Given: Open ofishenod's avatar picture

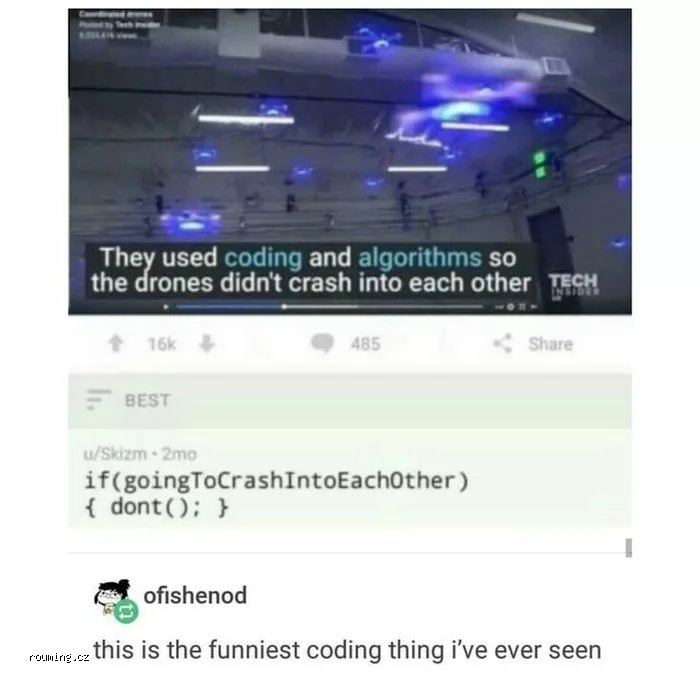Looking at the screenshot, I should pyautogui.click(x=112, y=598).
